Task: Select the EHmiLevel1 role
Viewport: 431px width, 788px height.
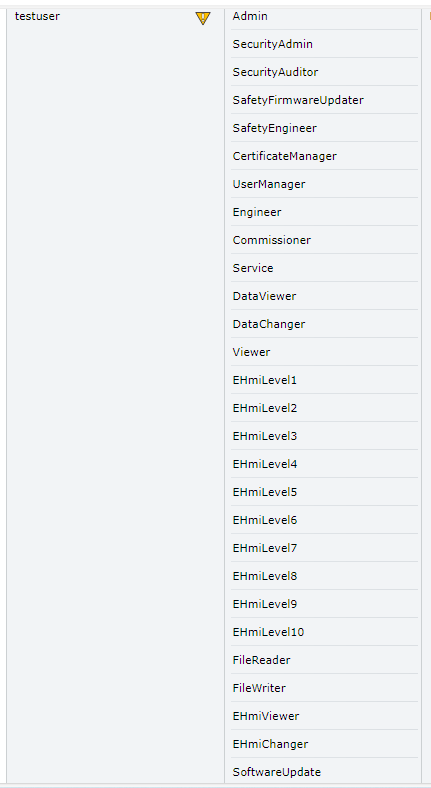Action: point(265,380)
